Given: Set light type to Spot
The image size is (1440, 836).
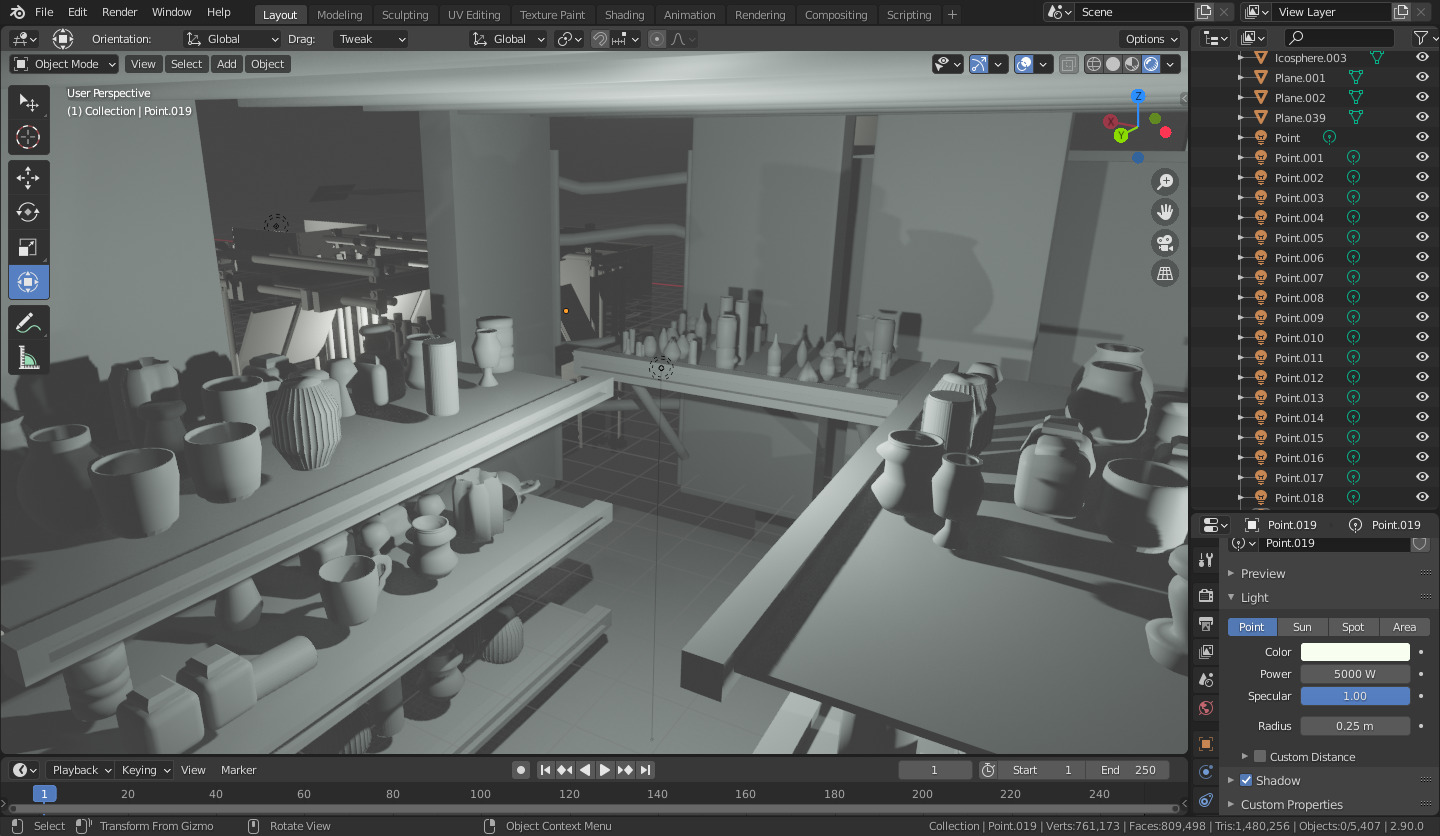Looking at the screenshot, I should (1353, 627).
